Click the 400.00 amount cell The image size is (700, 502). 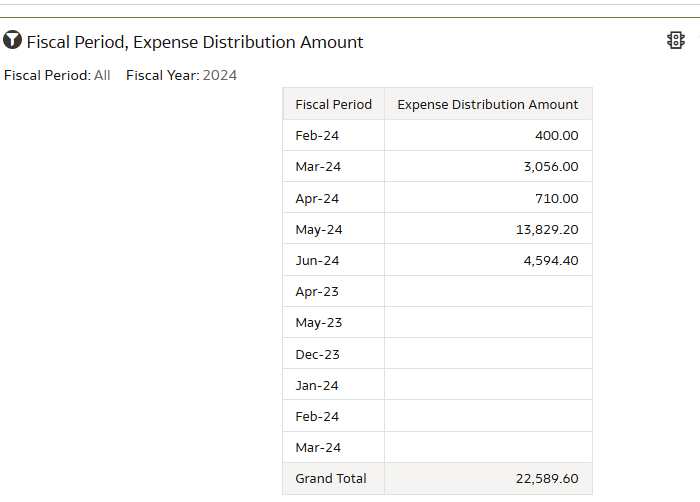tap(488, 135)
